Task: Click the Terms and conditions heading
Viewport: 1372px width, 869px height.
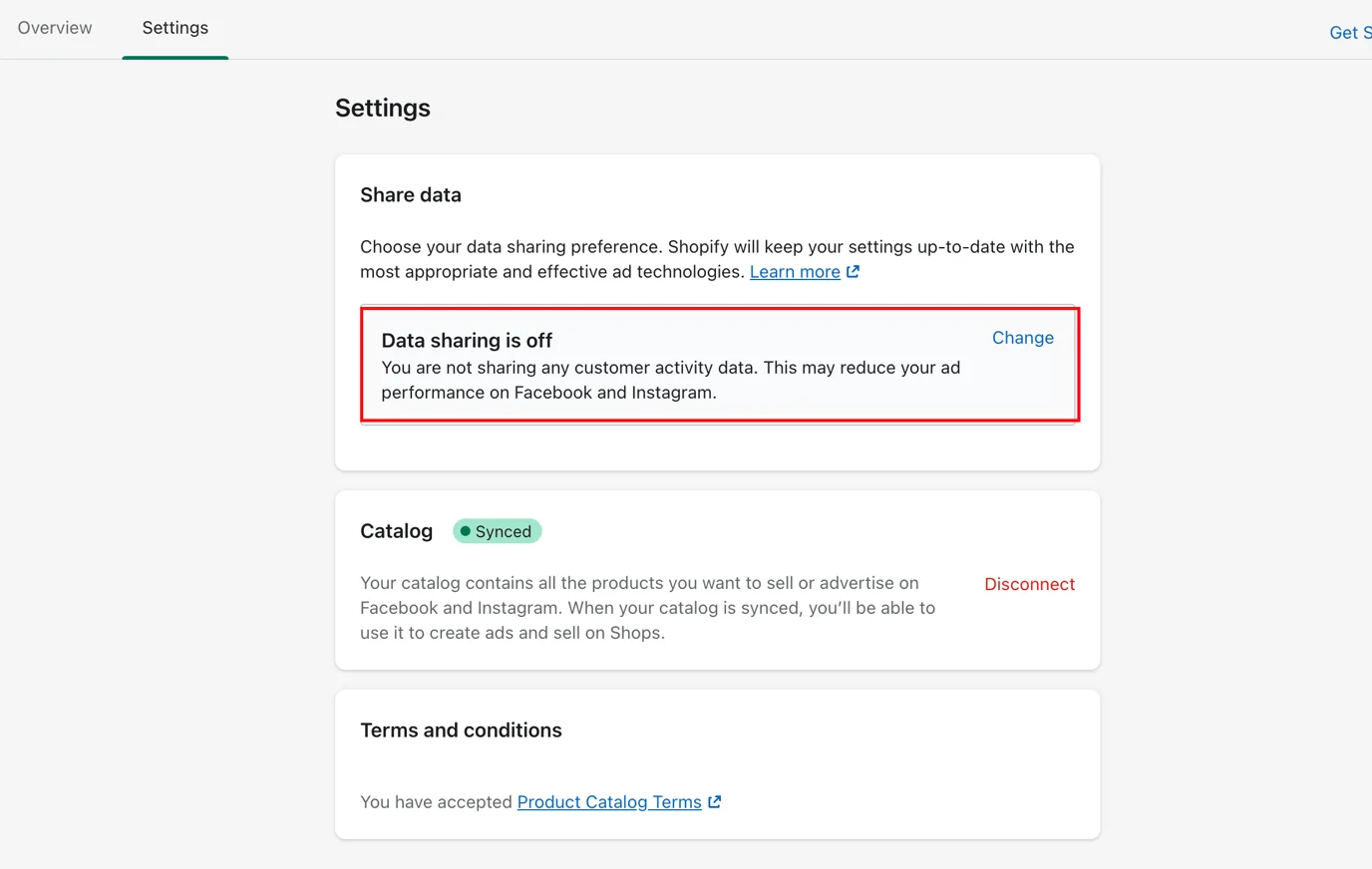Action: coord(461,730)
